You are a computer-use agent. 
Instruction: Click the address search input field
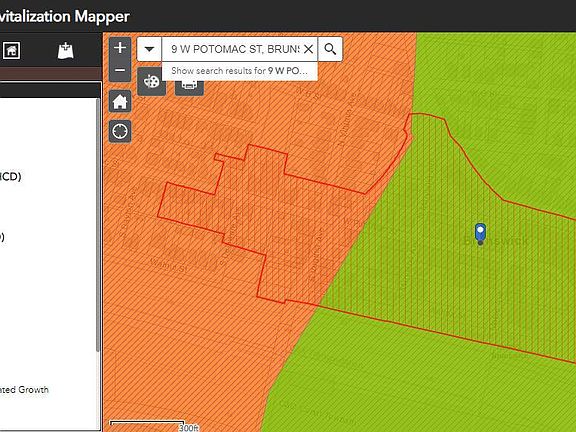click(x=235, y=49)
